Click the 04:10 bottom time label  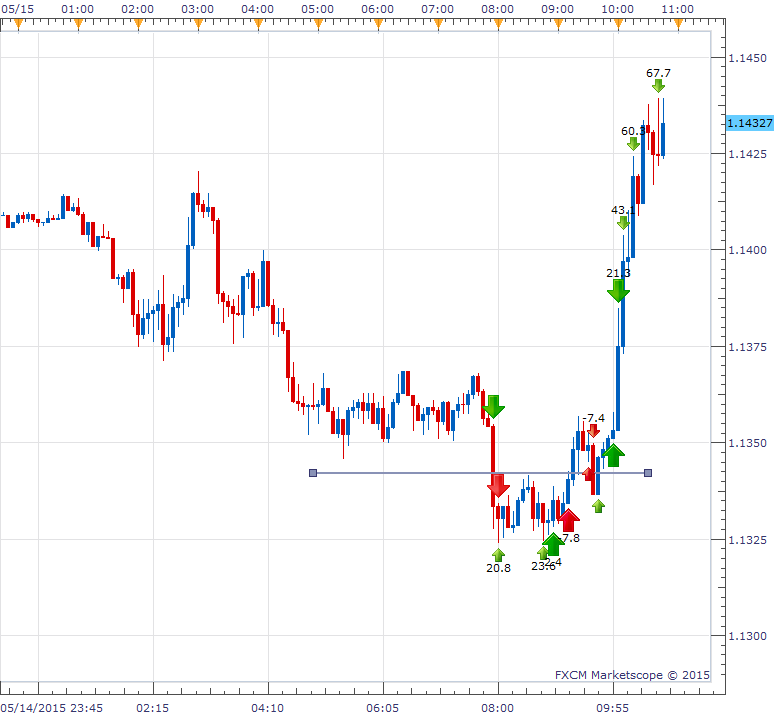pyautogui.click(x=268, y=708)
